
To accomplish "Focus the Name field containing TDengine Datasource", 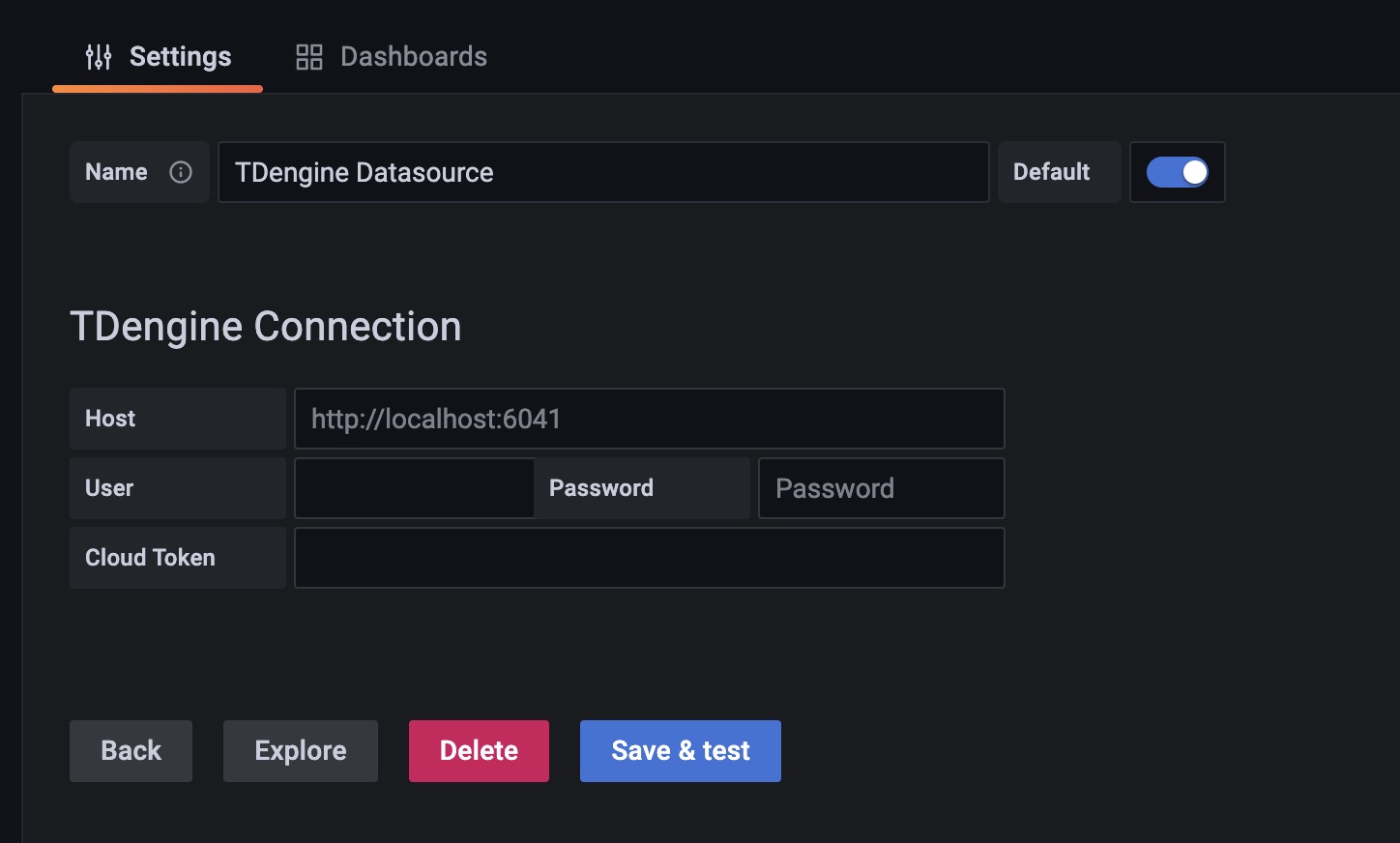I will (x=602, y=172).
